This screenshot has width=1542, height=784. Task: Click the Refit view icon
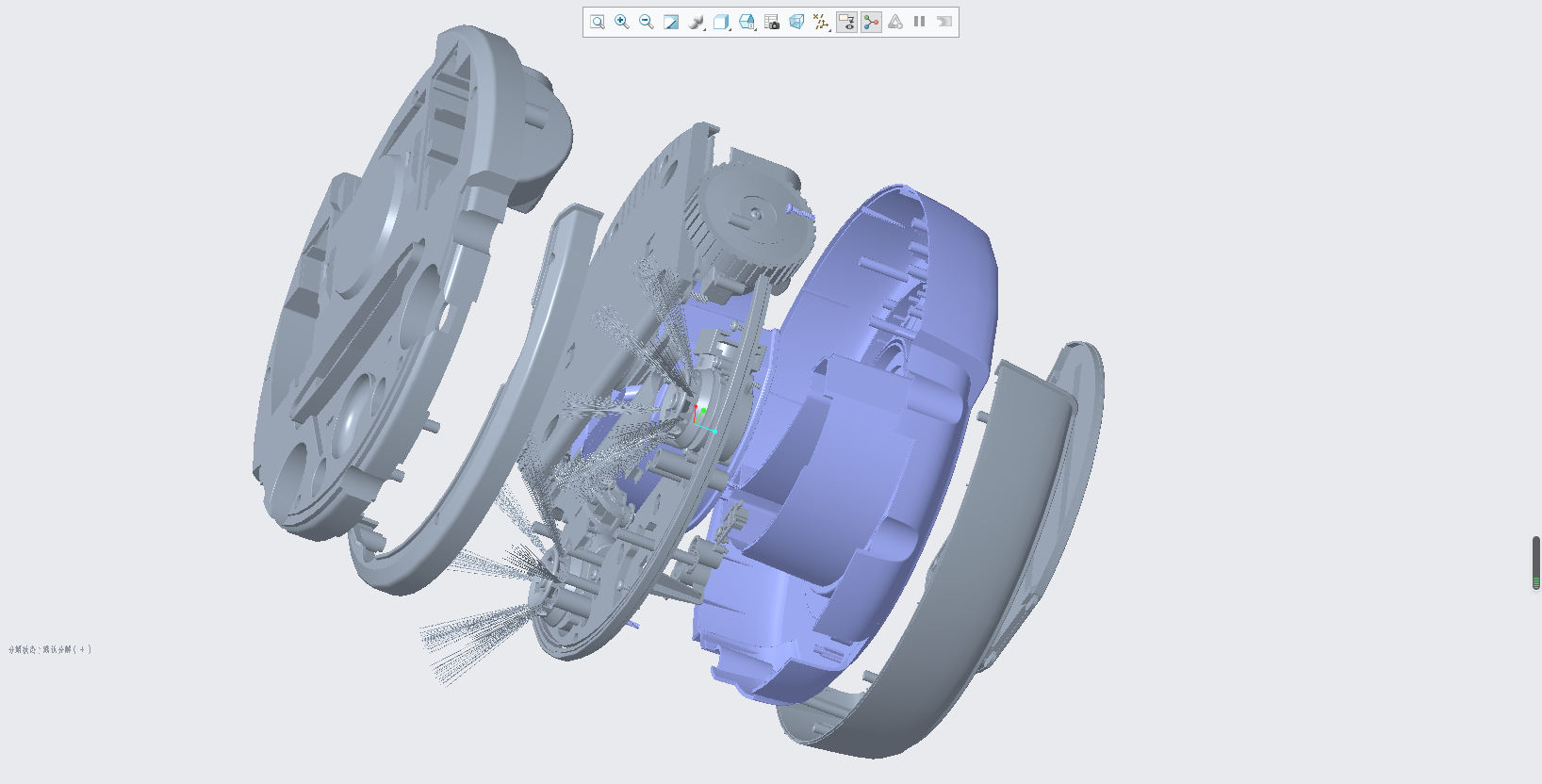[598, 22]
